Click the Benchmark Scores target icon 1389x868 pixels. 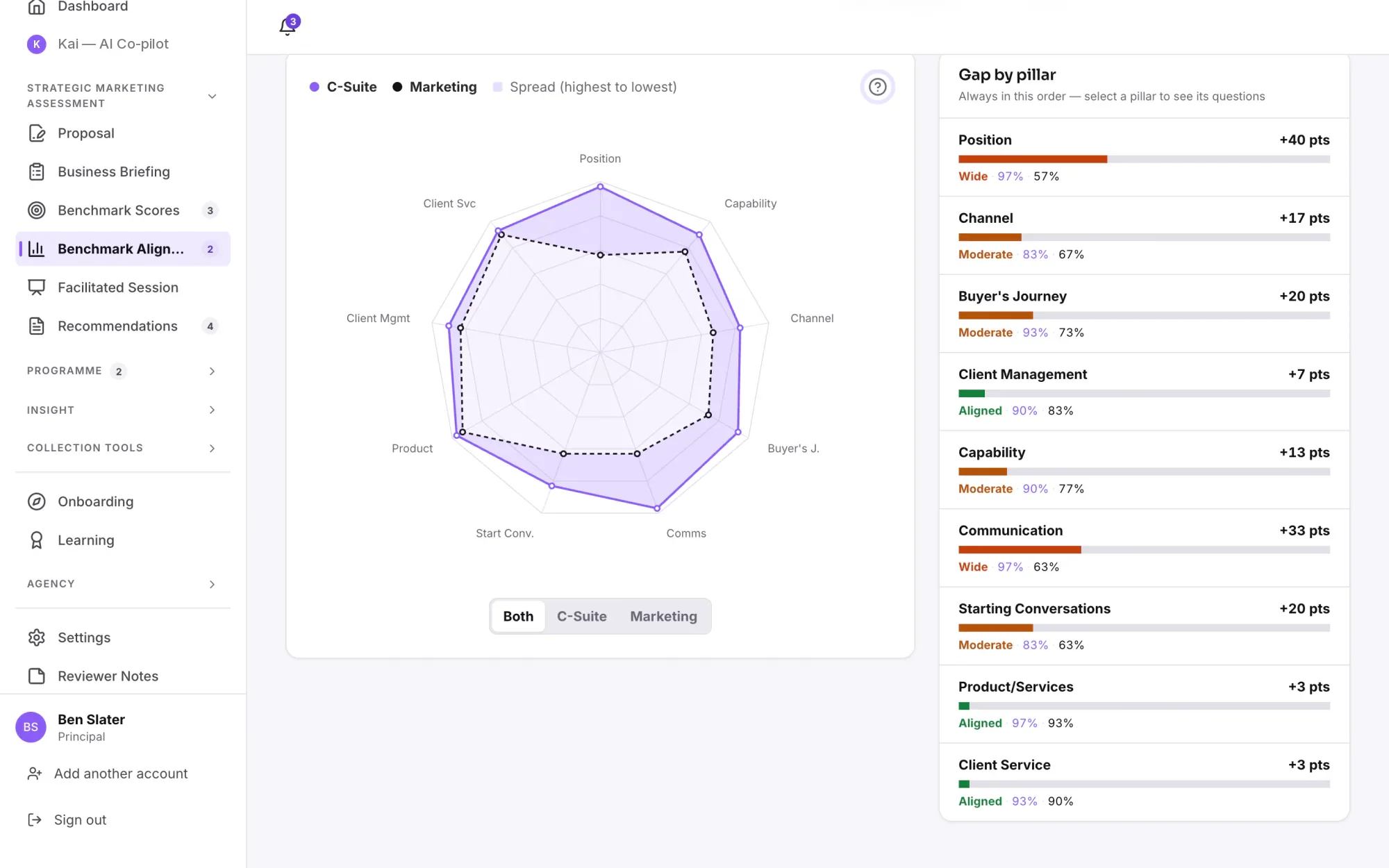[x=37, y=210]
